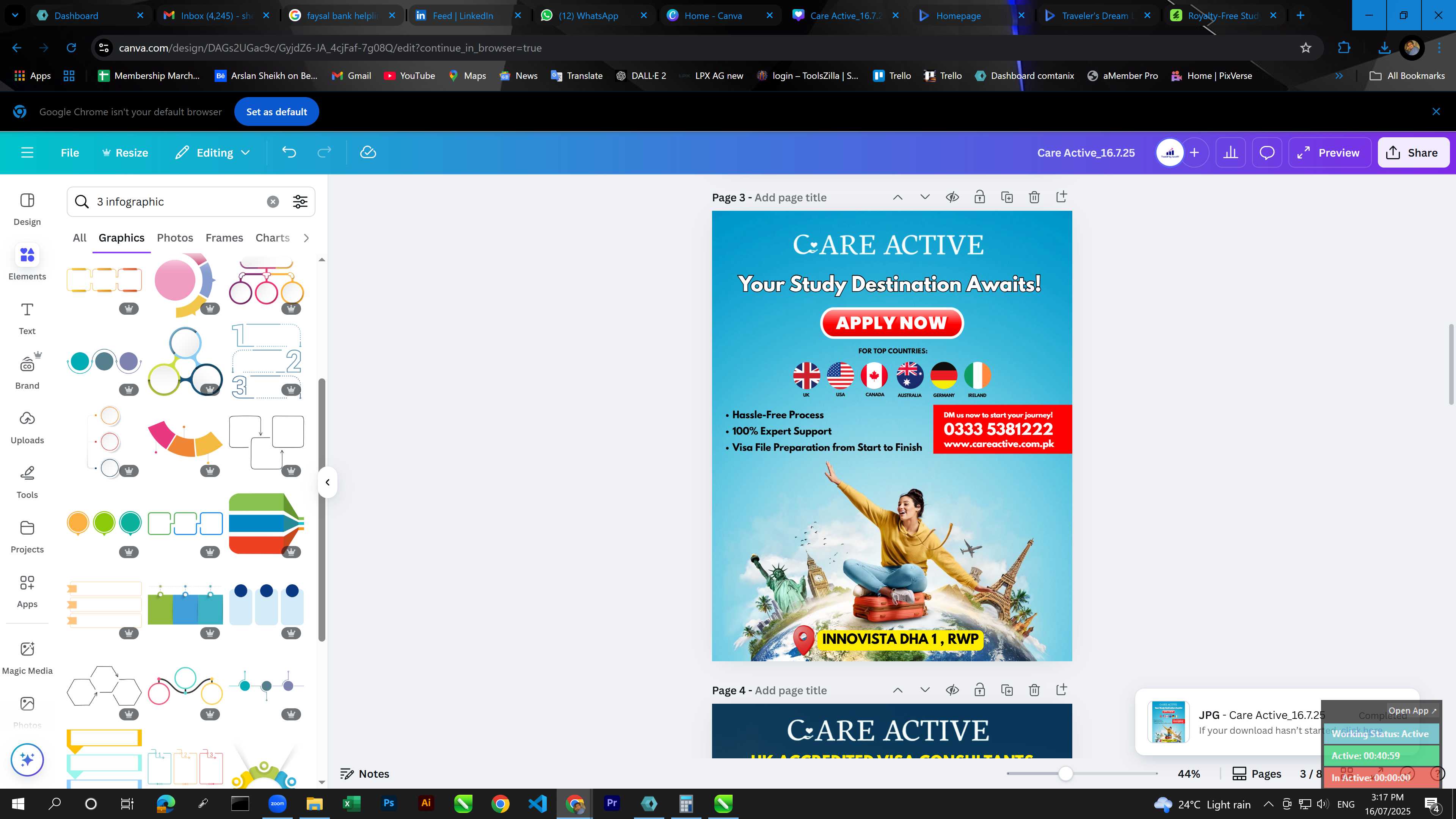Switch to the Charts tab
Image resolution: width=1456 pixels, height=819 pixels.
coord(273,238)
